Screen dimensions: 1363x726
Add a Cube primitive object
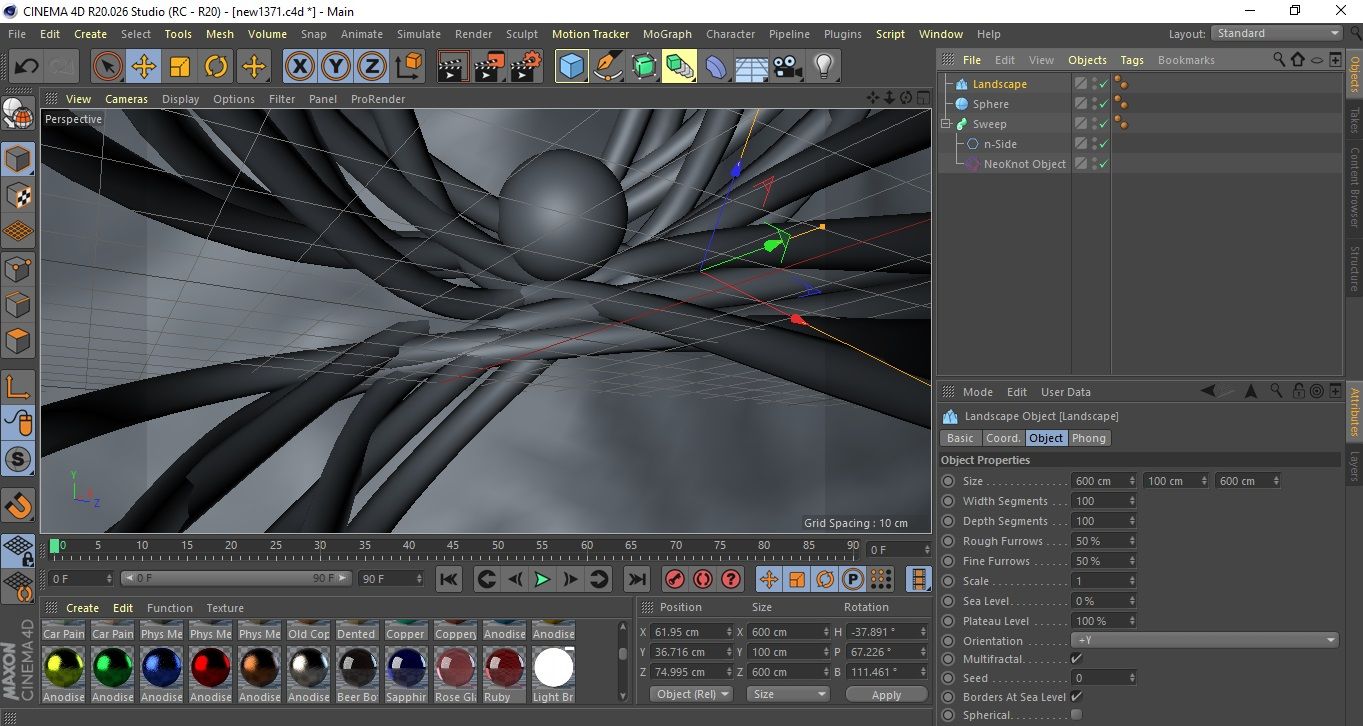coord(572,67)
